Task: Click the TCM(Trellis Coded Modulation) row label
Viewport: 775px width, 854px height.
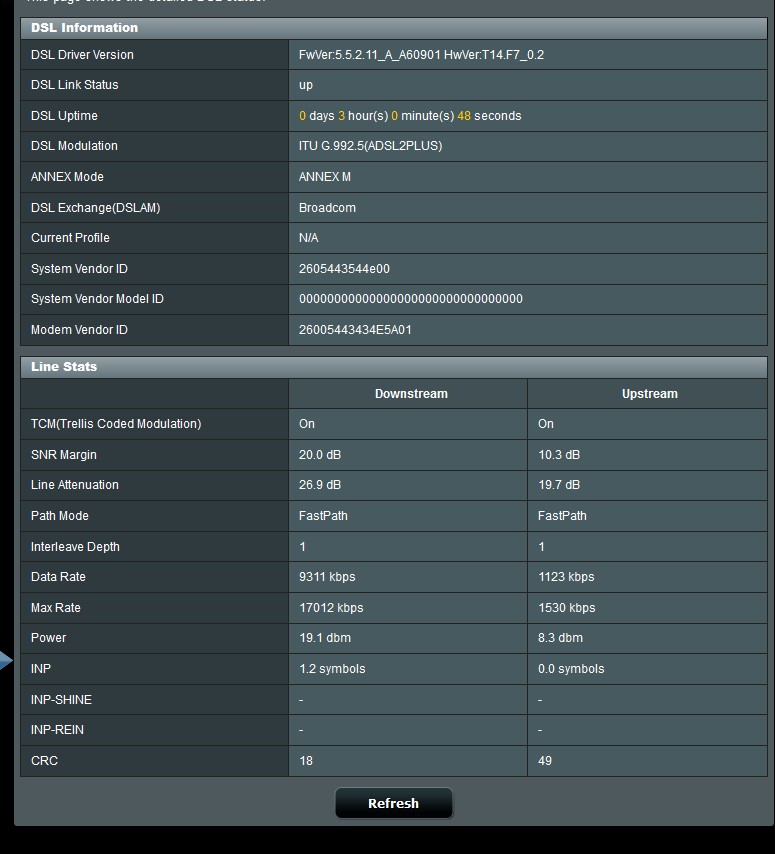Action: point(116,424)
